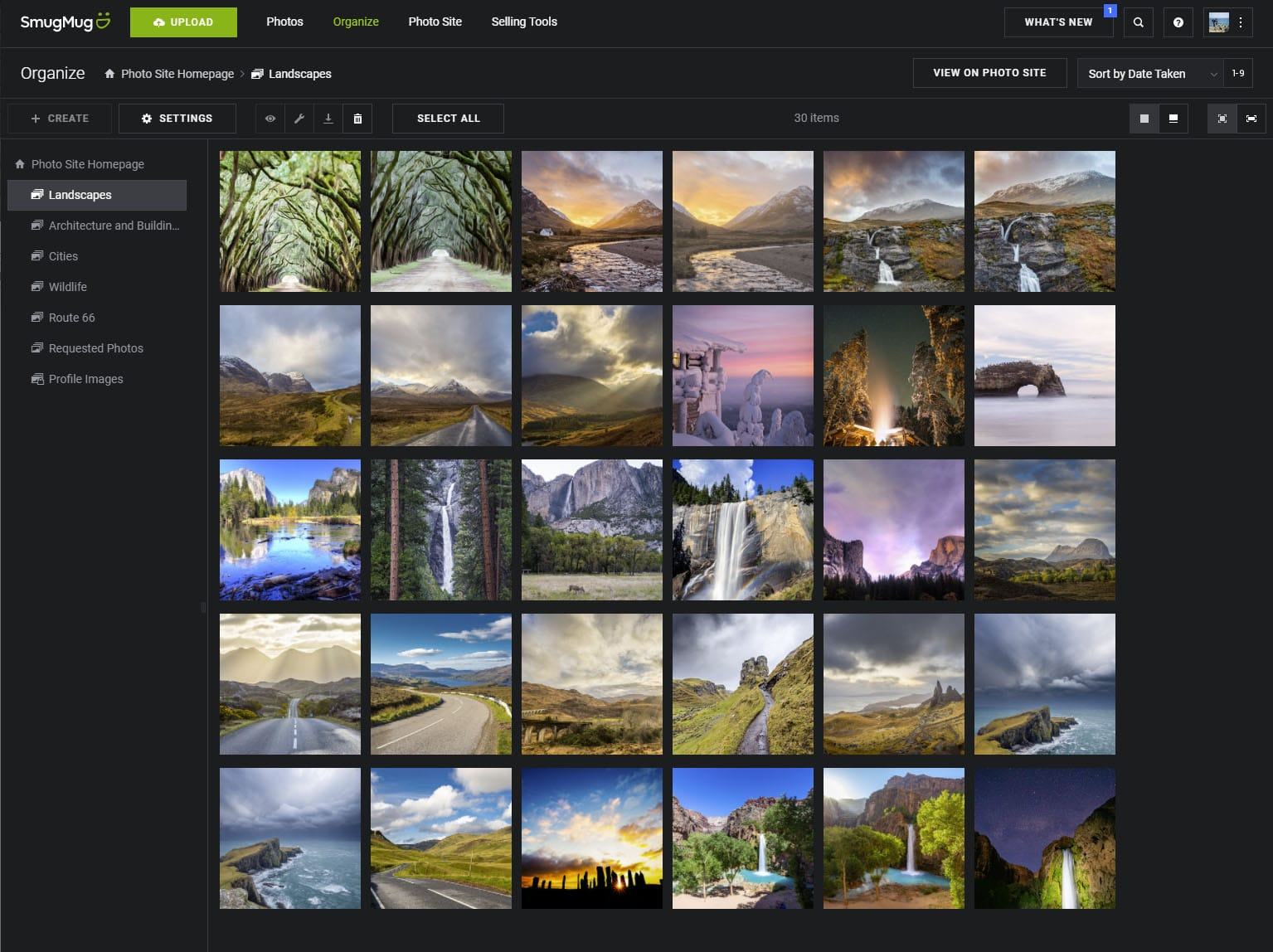Switch to the Photos tab
1273x952 pixels.
click(284, 22)
